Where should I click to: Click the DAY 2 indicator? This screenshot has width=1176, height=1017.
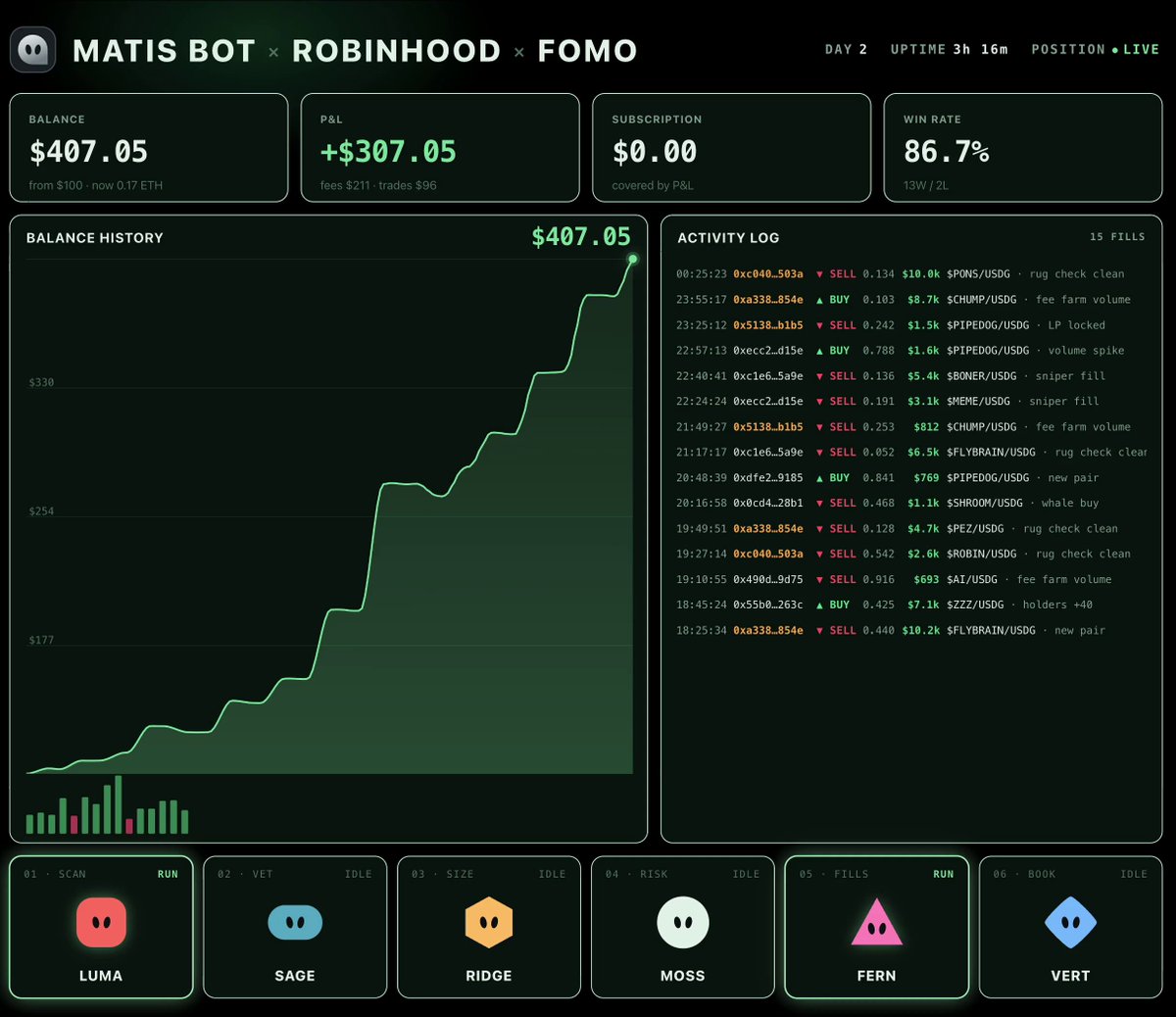pyautogui.click(x=846, y=50)
